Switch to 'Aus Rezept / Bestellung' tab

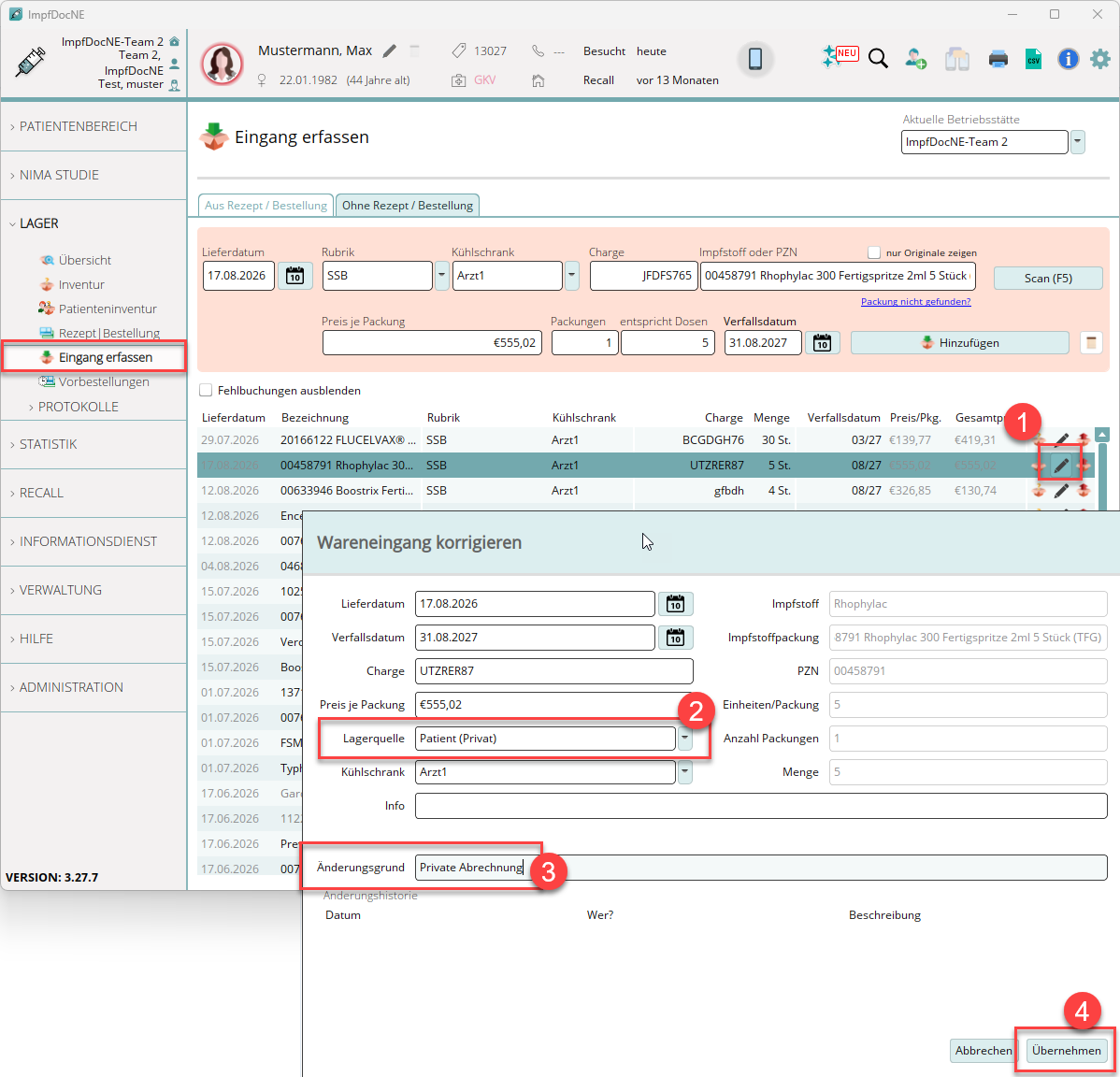click(265, 206)
